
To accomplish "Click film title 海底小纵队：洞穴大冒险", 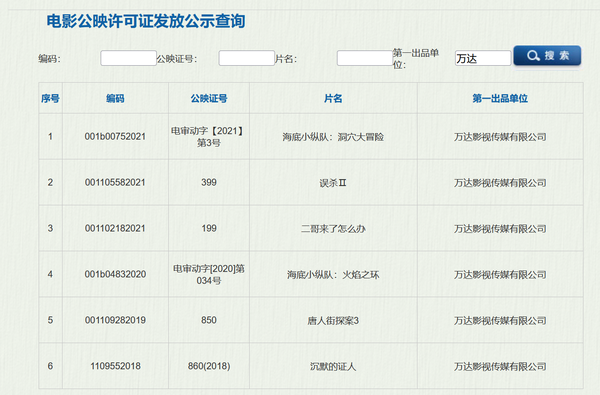I will [x=333, y=137].
